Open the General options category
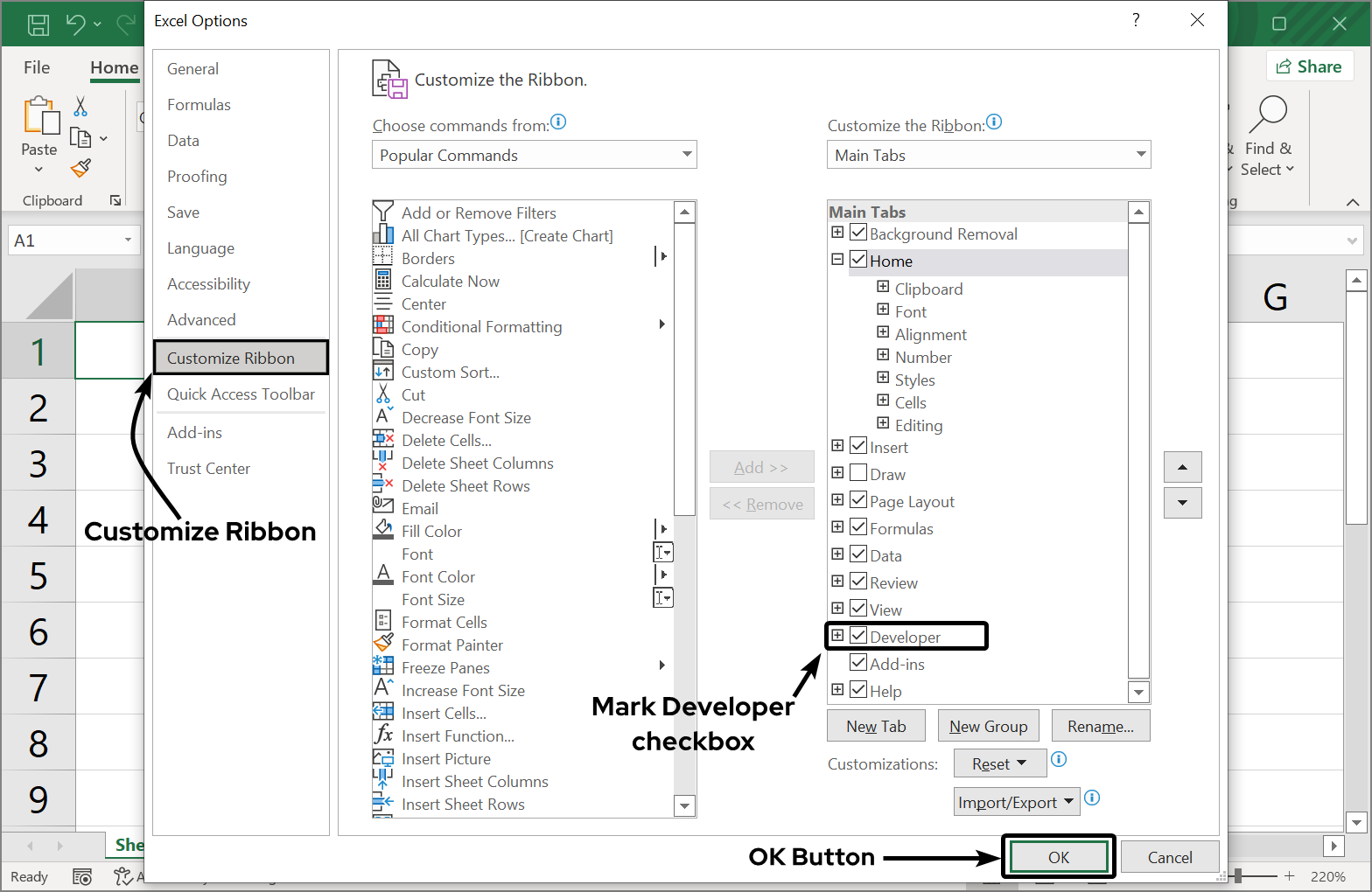 tap(241, 69)
